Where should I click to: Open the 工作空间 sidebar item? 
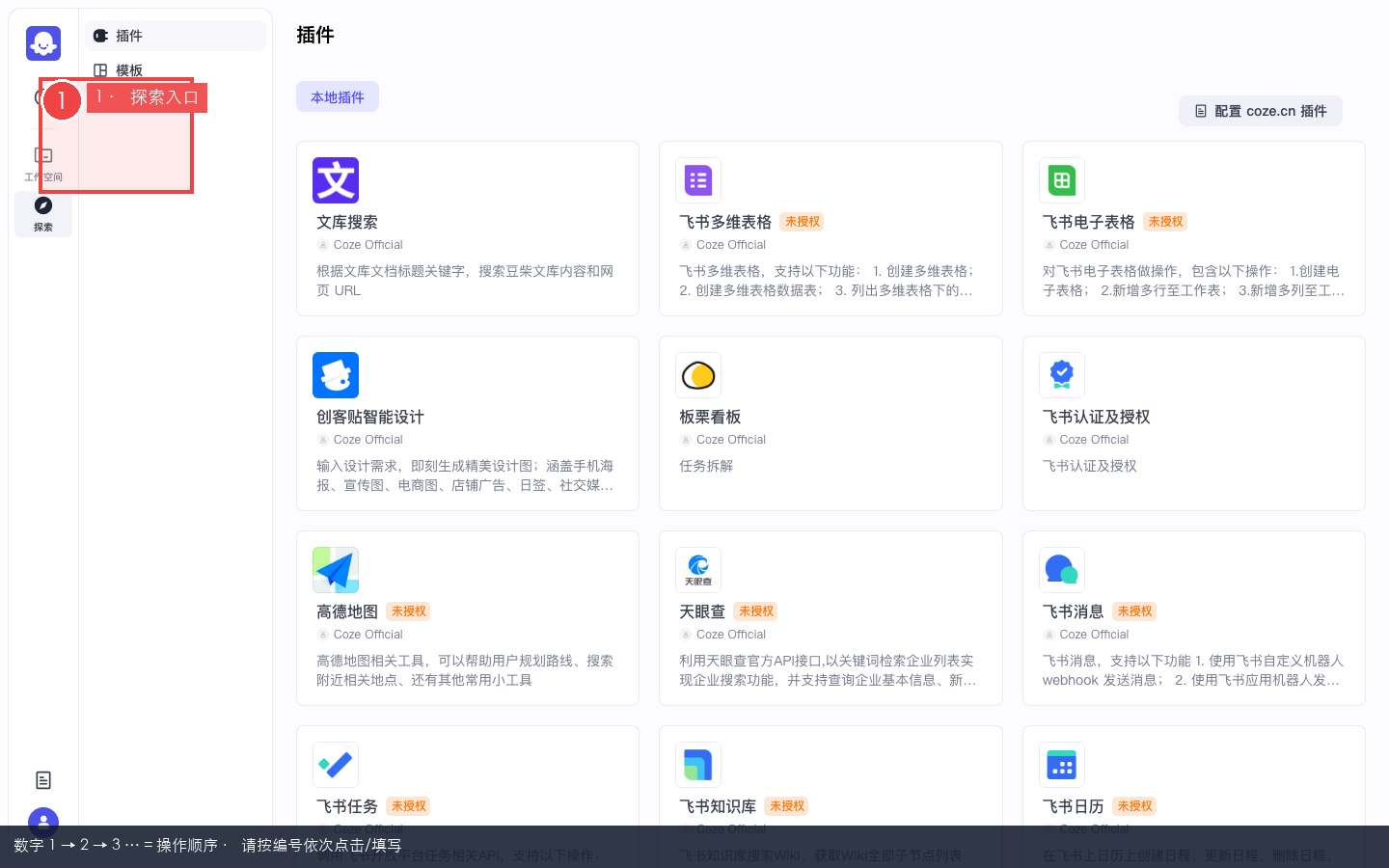(43, 163)
